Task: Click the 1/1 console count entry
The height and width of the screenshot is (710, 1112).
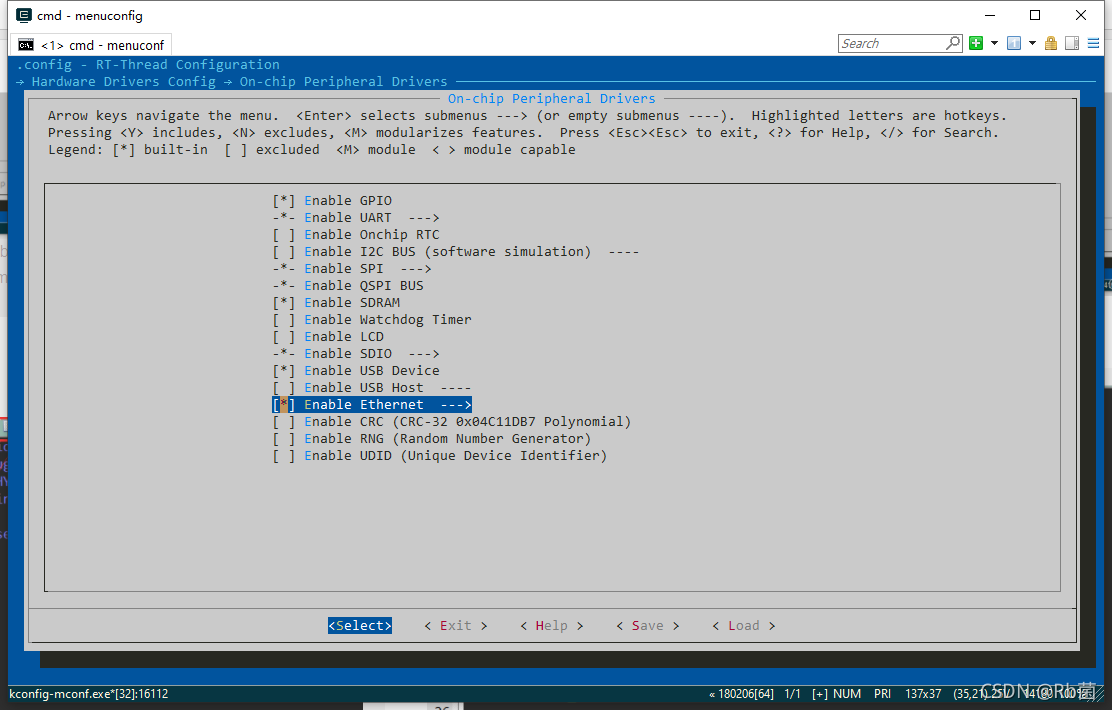Action: (x=792, y=694)
